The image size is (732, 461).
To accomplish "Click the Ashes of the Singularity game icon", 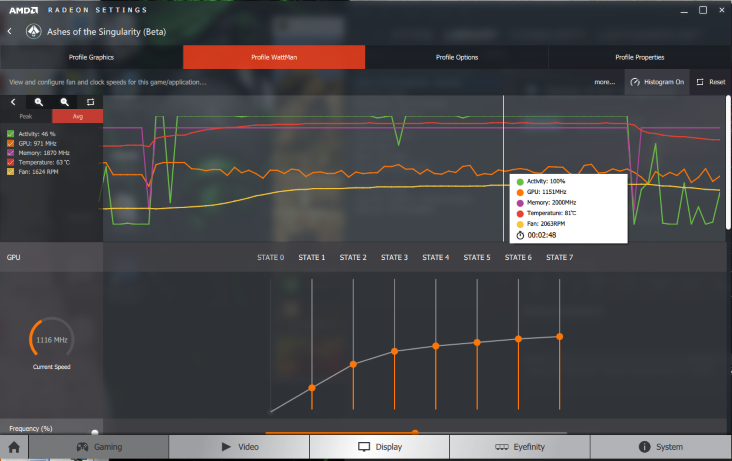I will click(33, 31).
